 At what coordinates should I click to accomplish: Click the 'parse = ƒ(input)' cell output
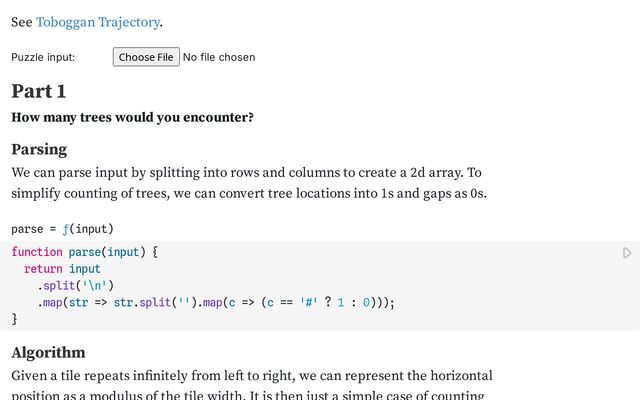coord(62,228)
